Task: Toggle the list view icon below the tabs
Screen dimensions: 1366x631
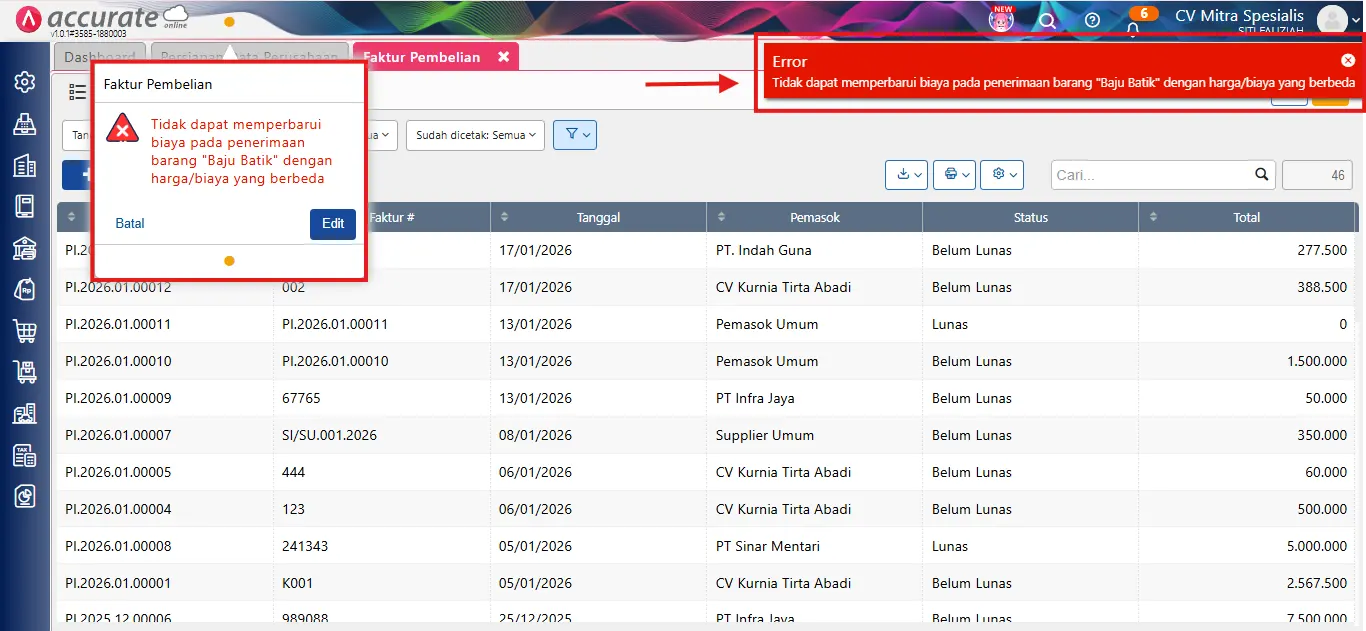Action: (x=76, y=91)
